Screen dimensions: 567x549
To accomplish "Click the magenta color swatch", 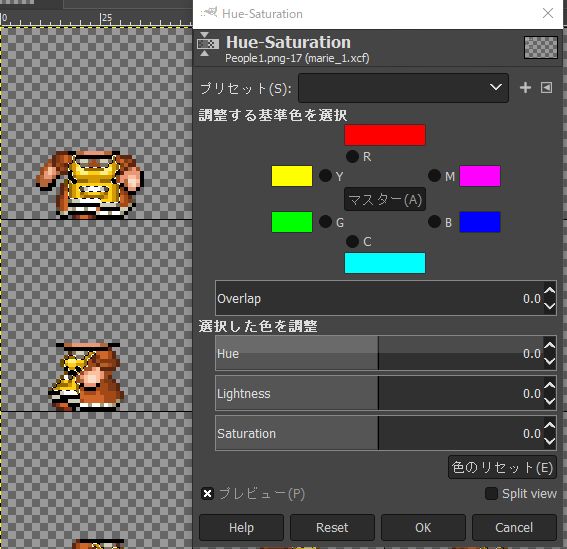I will point(480,176).
